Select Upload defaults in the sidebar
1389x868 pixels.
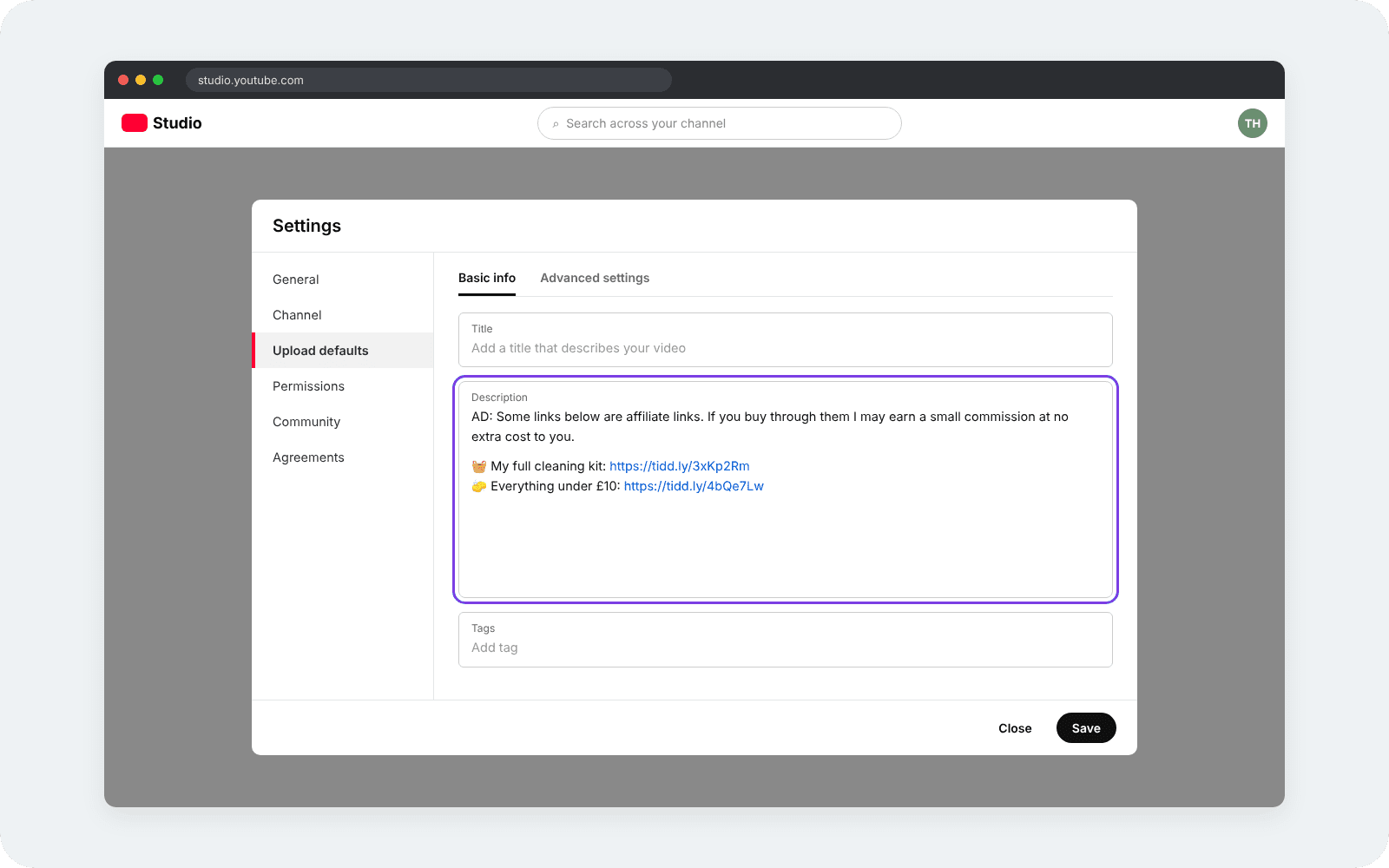tap(343, 351)
